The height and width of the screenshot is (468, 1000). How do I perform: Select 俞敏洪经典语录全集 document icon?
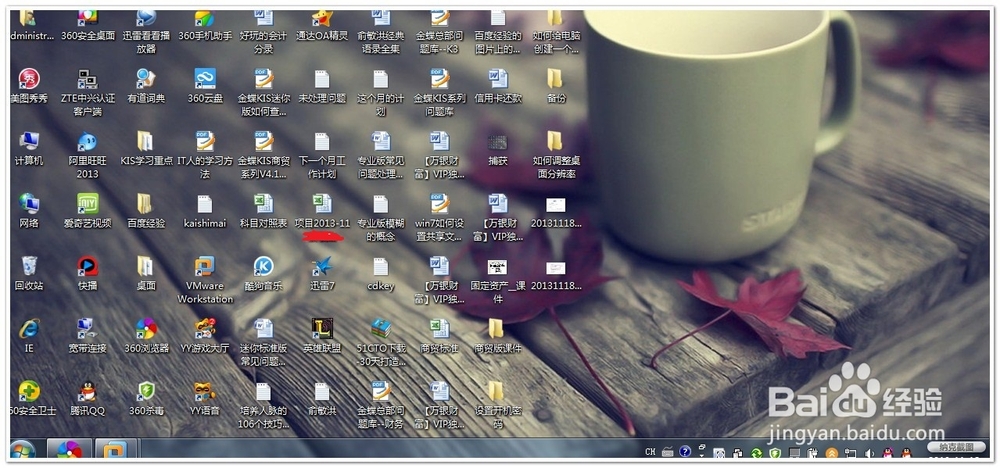point(381,31)
